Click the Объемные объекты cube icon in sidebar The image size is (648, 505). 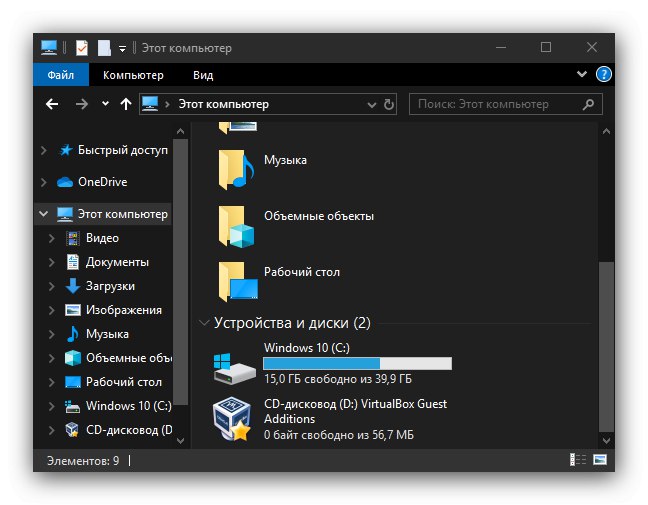[x=73, y=358]
